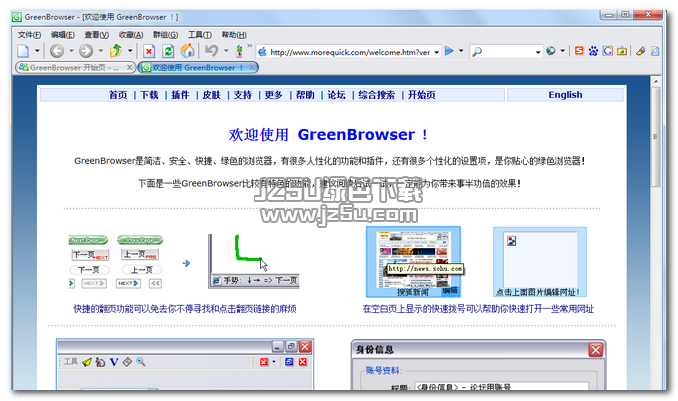Open the 文件(F) menu
The height and width of the screenshot is (401, 678).
click(29, 35)
